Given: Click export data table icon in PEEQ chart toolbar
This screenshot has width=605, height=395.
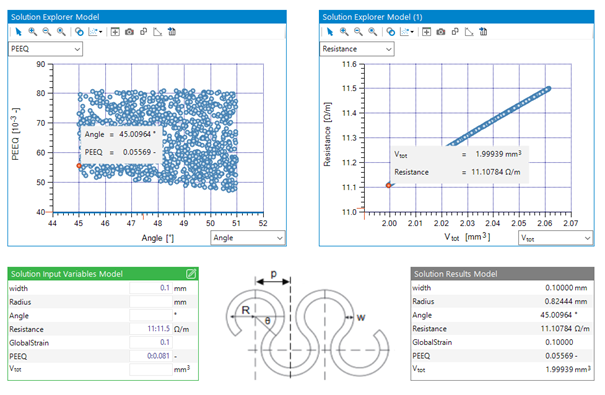Looking at the screenshot, I should [x=172, y=32].
